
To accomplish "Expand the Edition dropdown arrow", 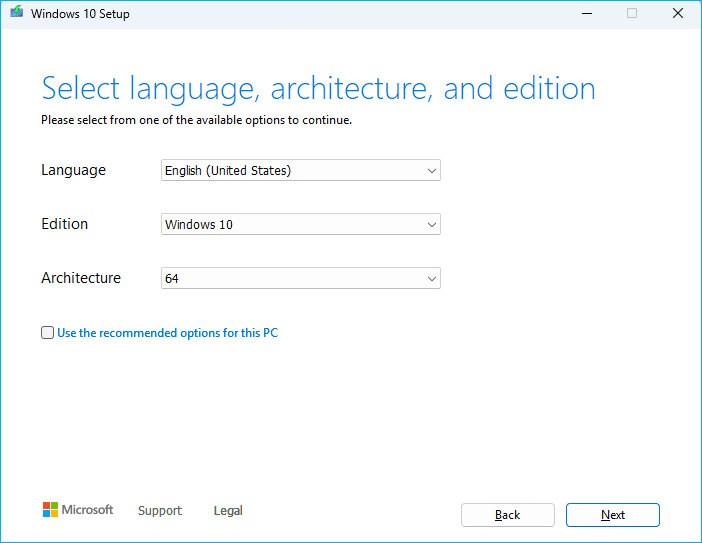I will click(432, 225).
